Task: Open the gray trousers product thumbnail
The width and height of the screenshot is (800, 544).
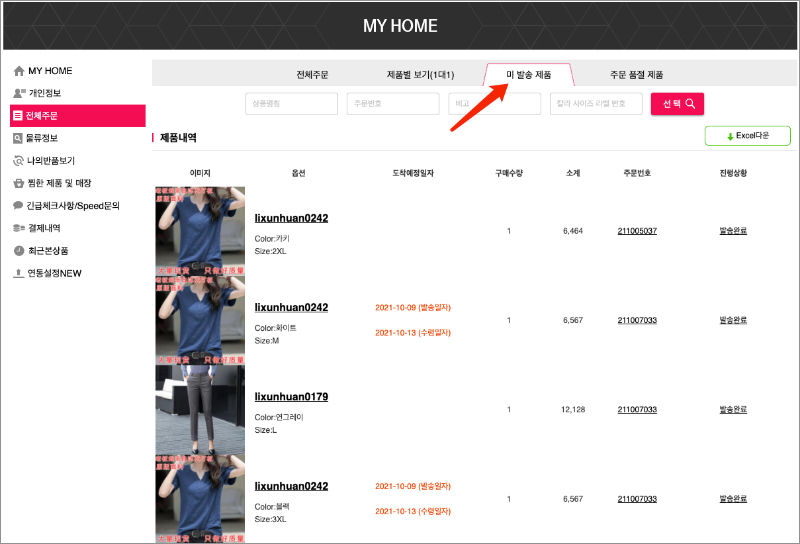Action: pos(200,410)
